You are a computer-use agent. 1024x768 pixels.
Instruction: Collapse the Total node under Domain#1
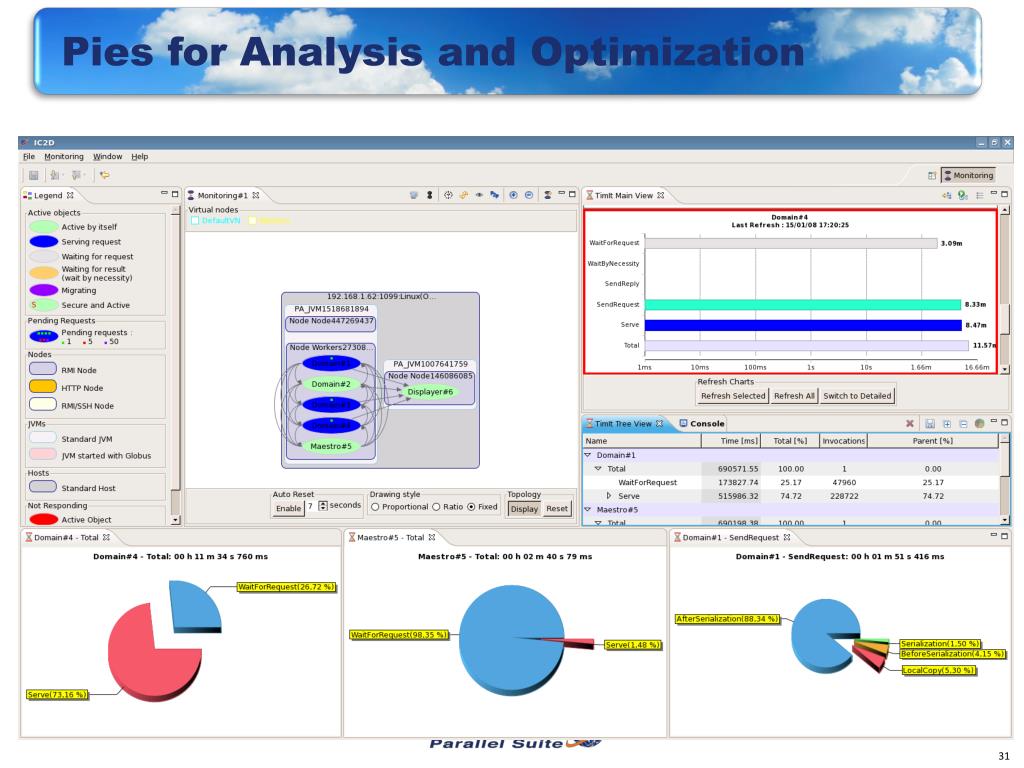point(598,468)
